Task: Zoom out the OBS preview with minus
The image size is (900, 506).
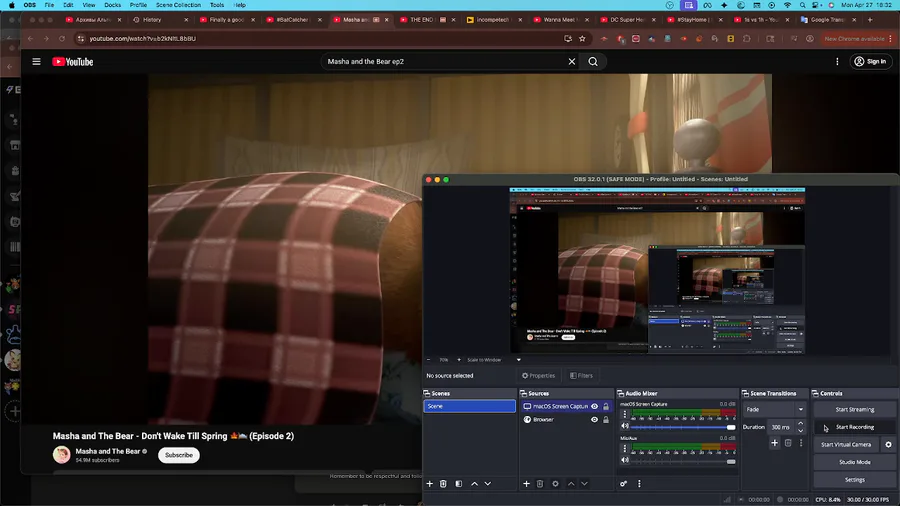Action: [428, 360]
